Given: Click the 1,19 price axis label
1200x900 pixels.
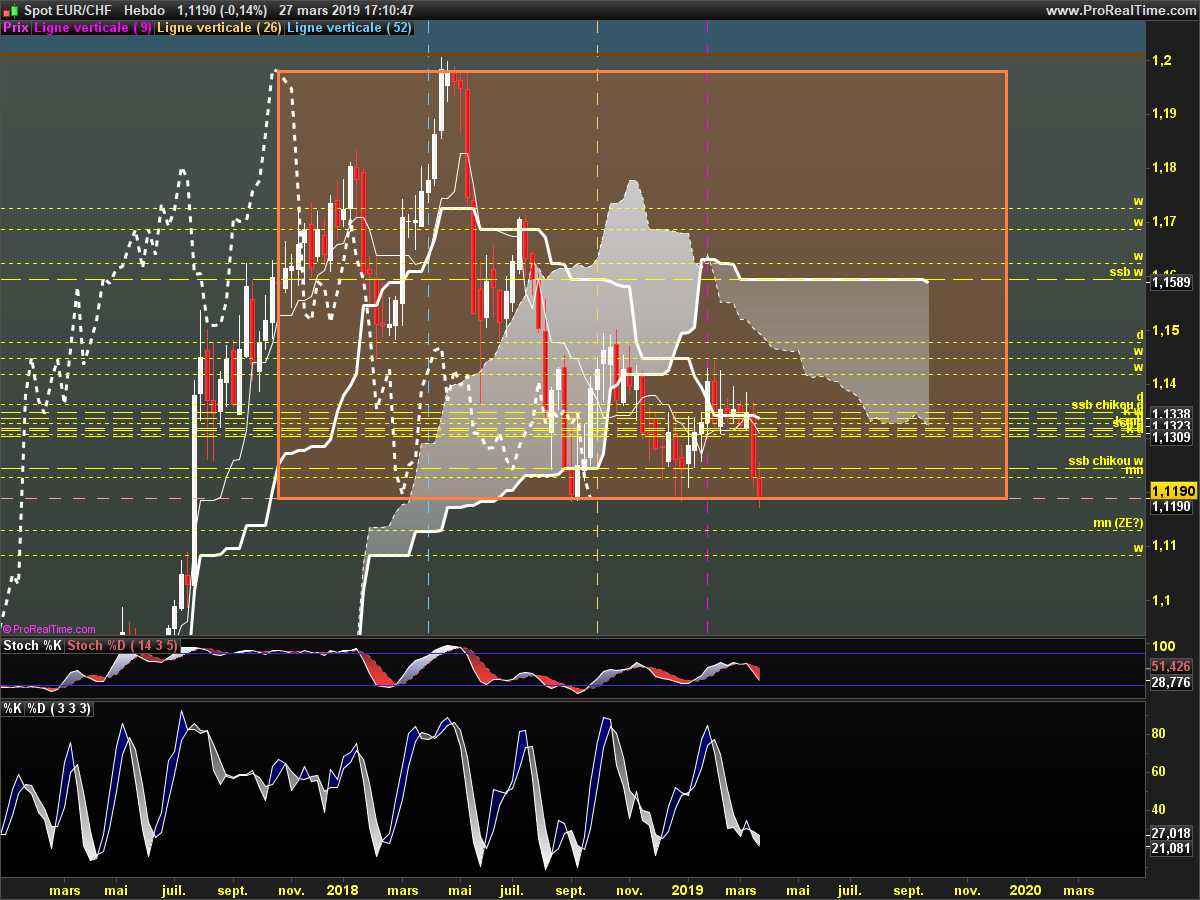Looking at the screenshot, I should (x=1164, y=114).
